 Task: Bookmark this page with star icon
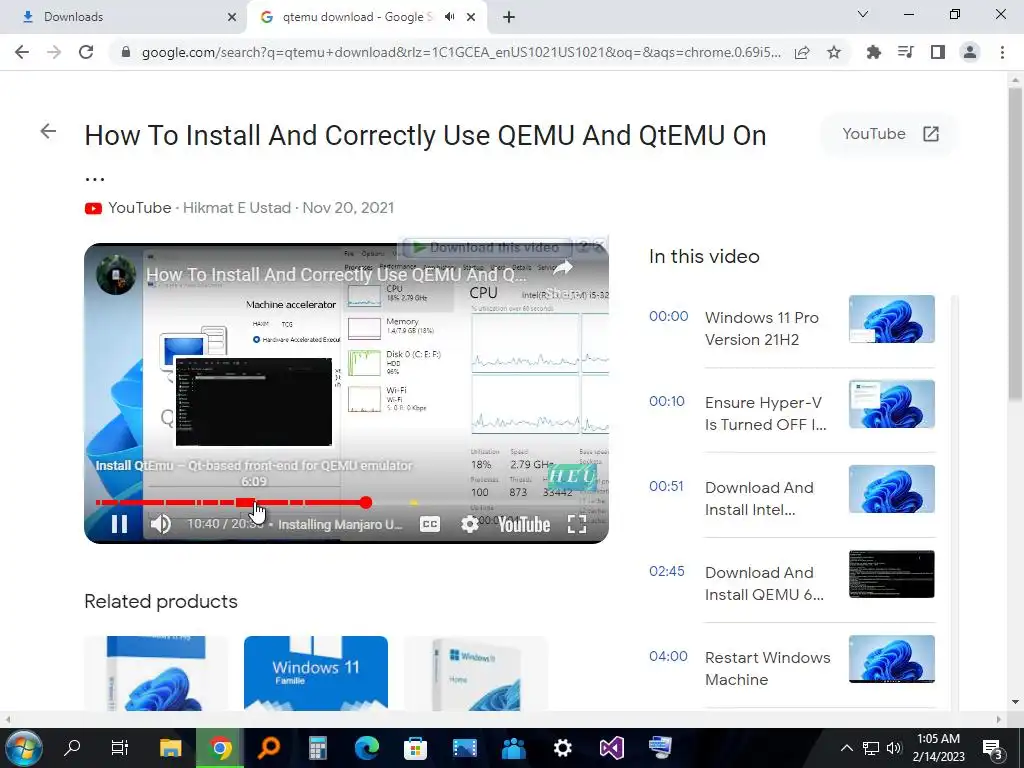click(834, 52)
